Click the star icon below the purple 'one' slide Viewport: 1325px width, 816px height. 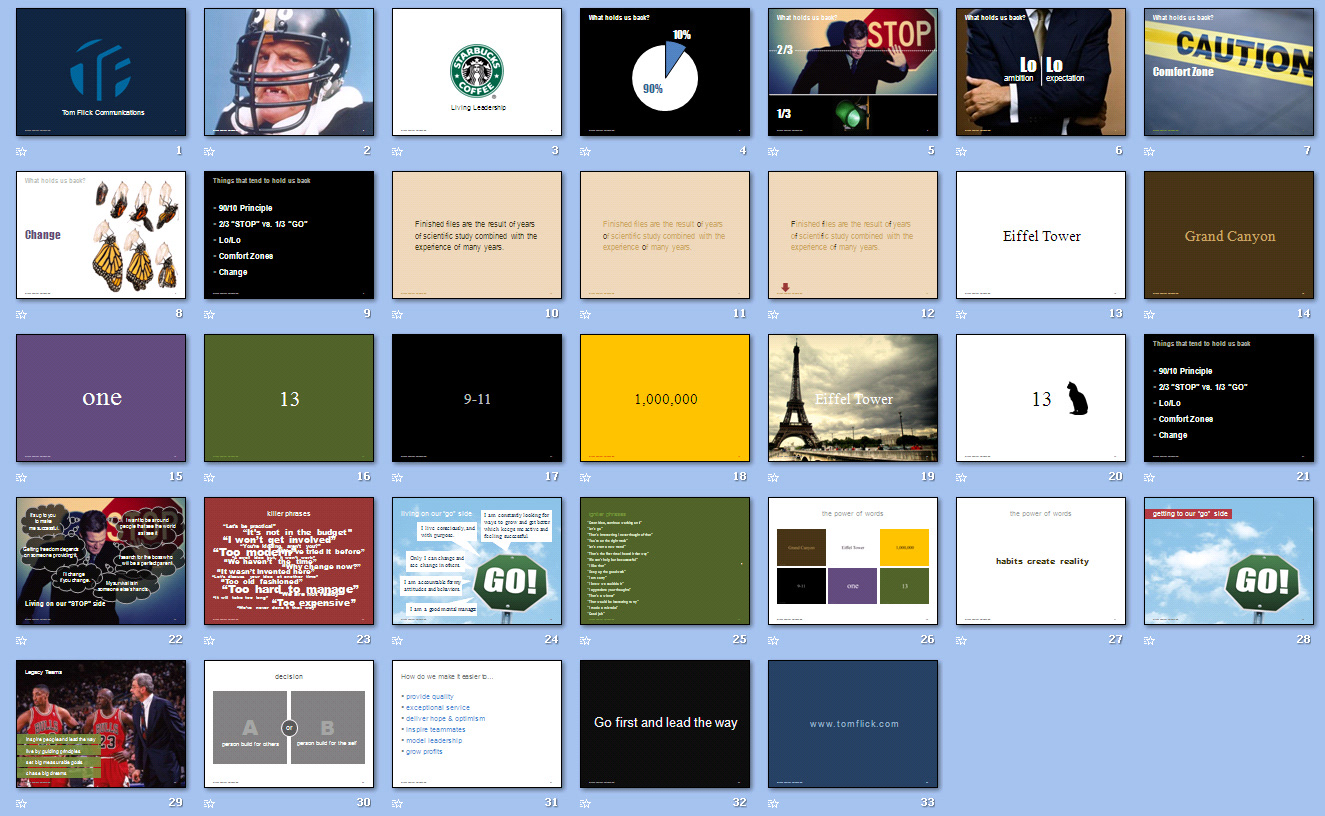click(21, 477)
